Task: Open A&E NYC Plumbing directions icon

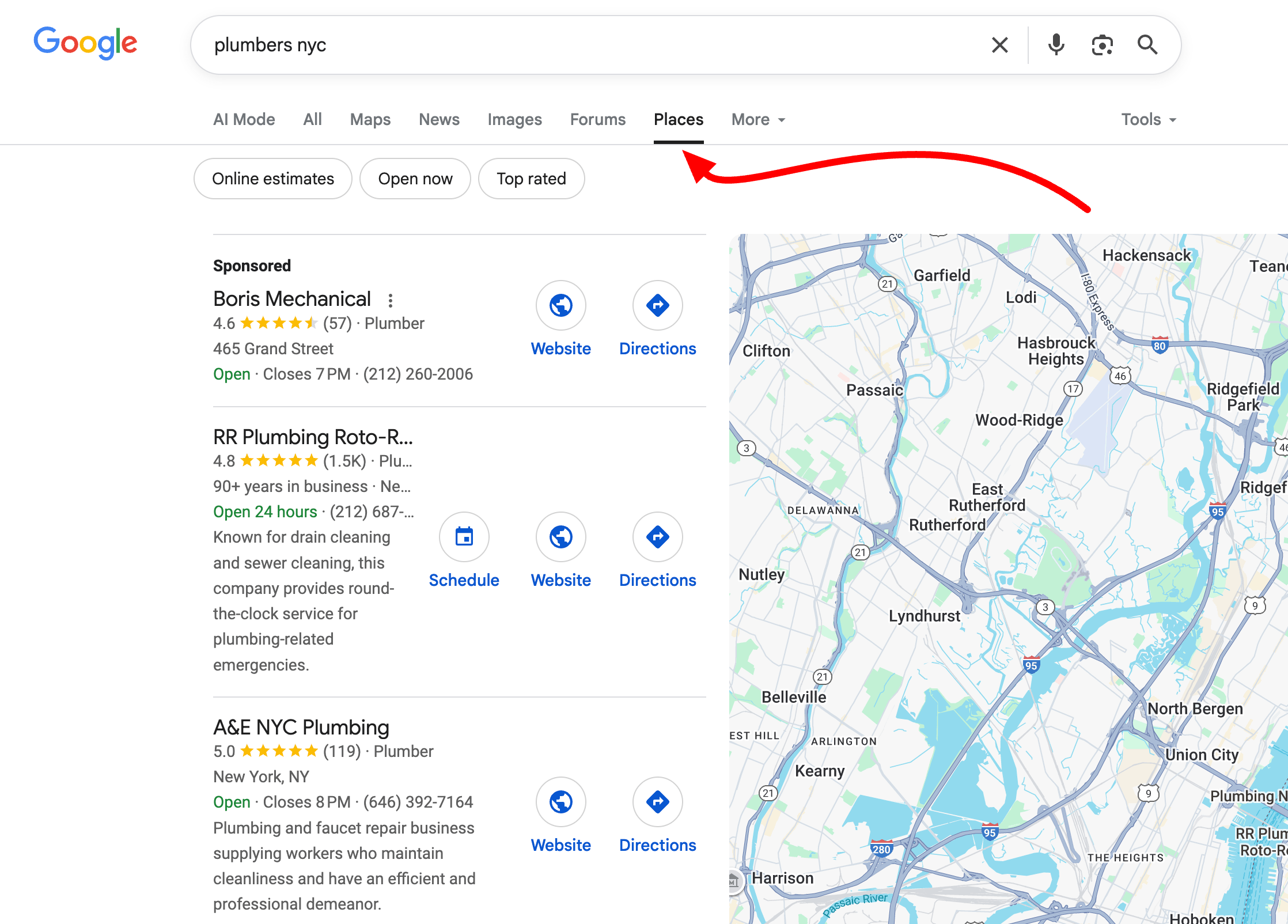Action: [x=657, y=802]
